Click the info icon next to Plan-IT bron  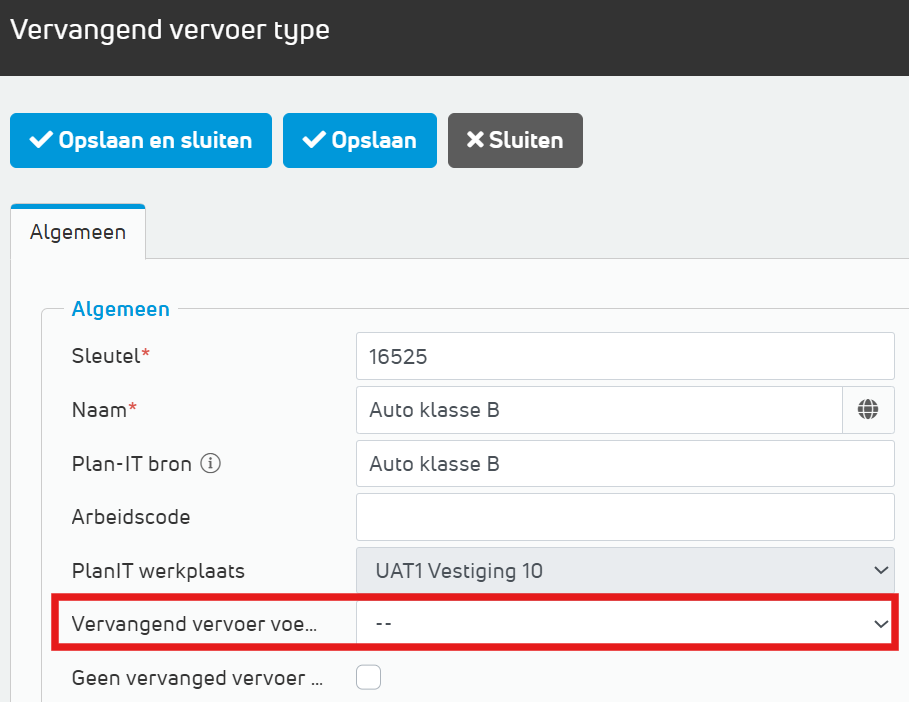point(210,464)
